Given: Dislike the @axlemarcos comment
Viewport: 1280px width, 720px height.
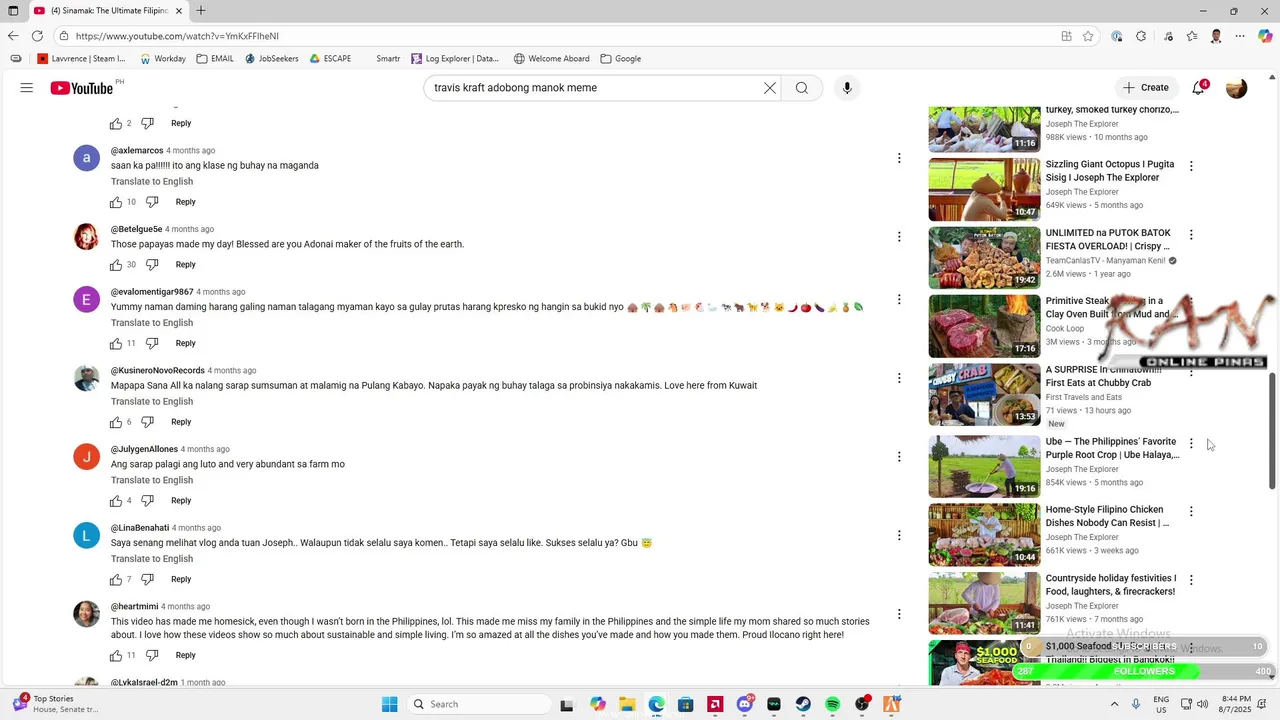Looking at the screenshot, I should [x=152, y=202].
